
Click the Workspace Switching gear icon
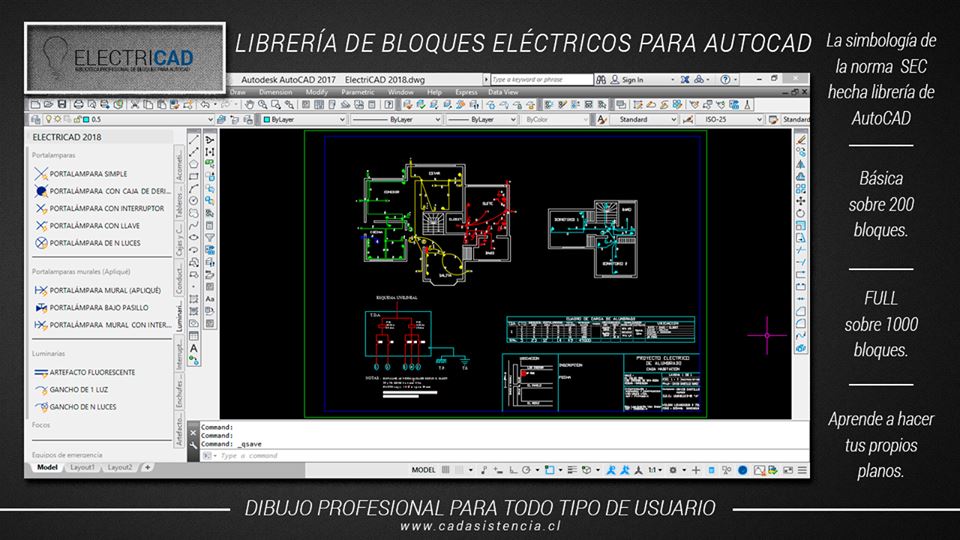pos(672,470)
